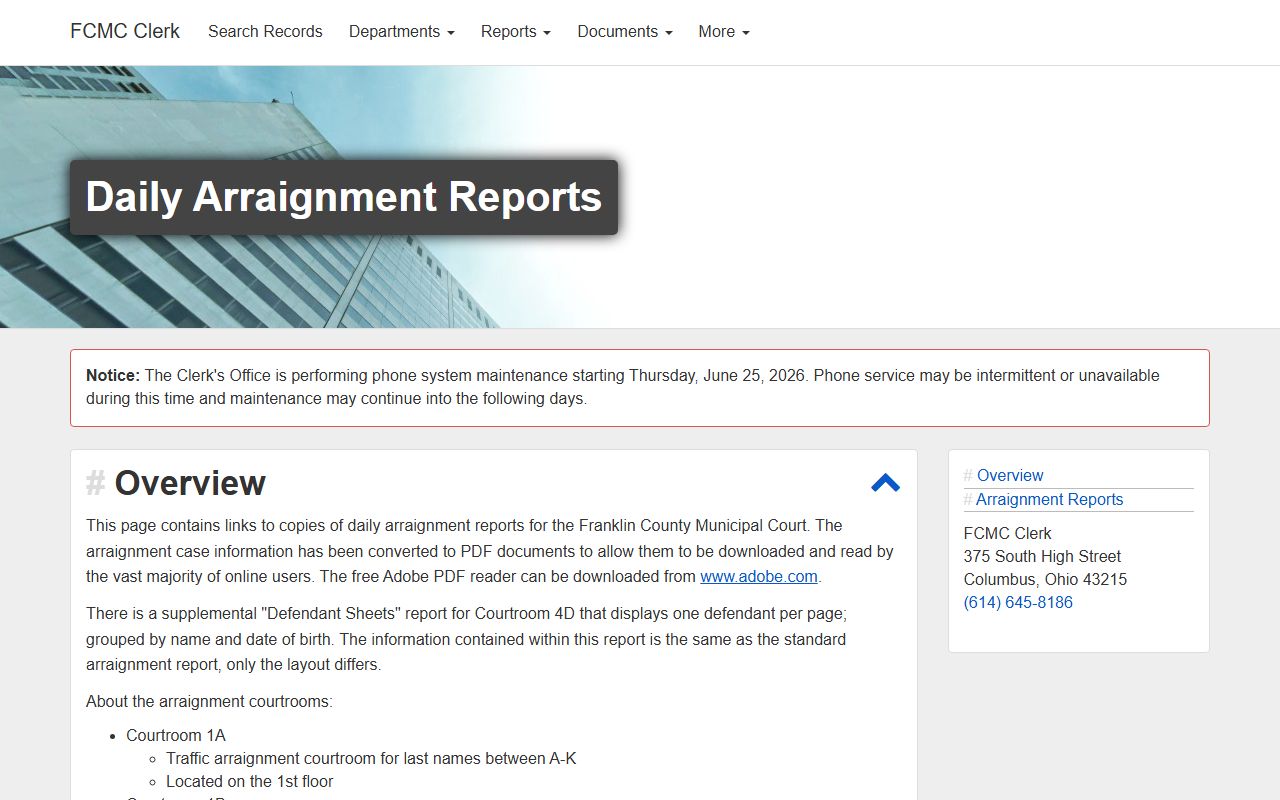
Task: Go to Search Records page
Action: pyautogui.click(x=265, y=31)
